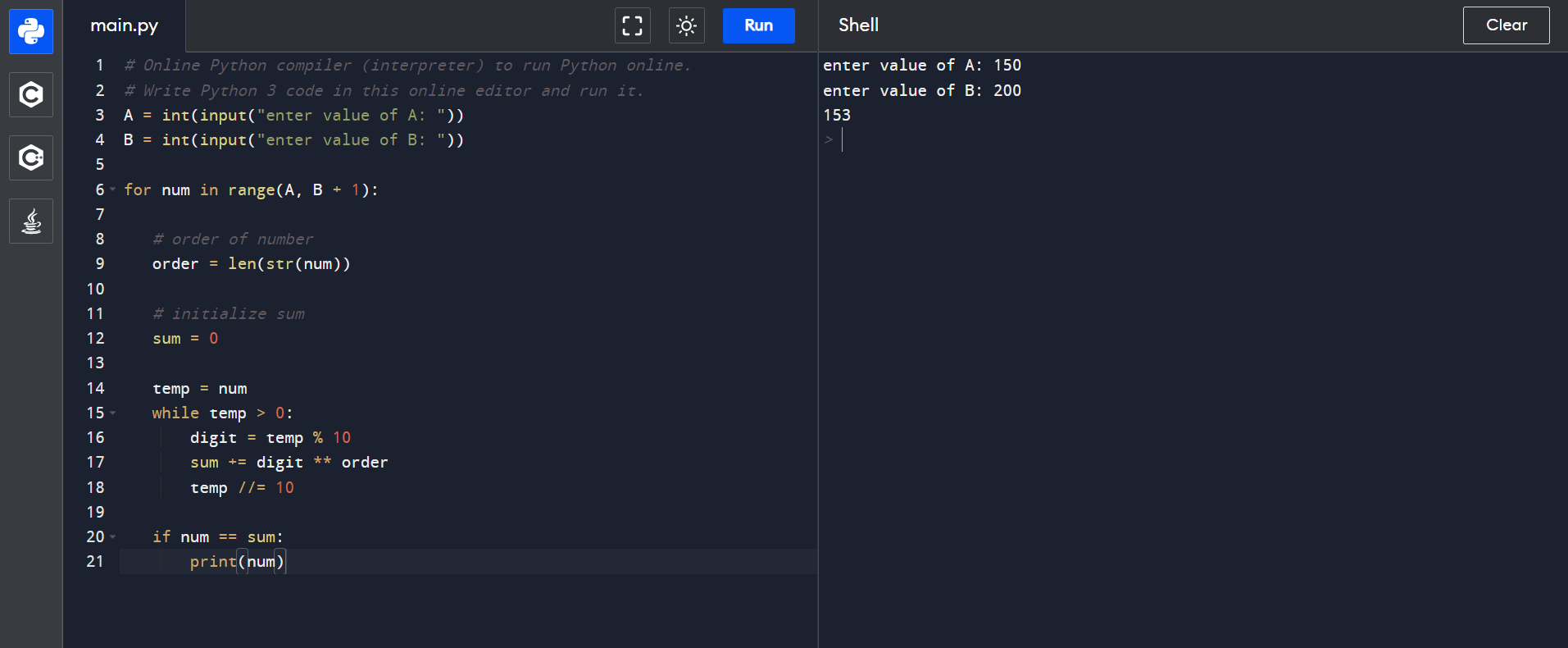Select the main.py file tab
The image size is (1568, 648).
coord(125,25)
